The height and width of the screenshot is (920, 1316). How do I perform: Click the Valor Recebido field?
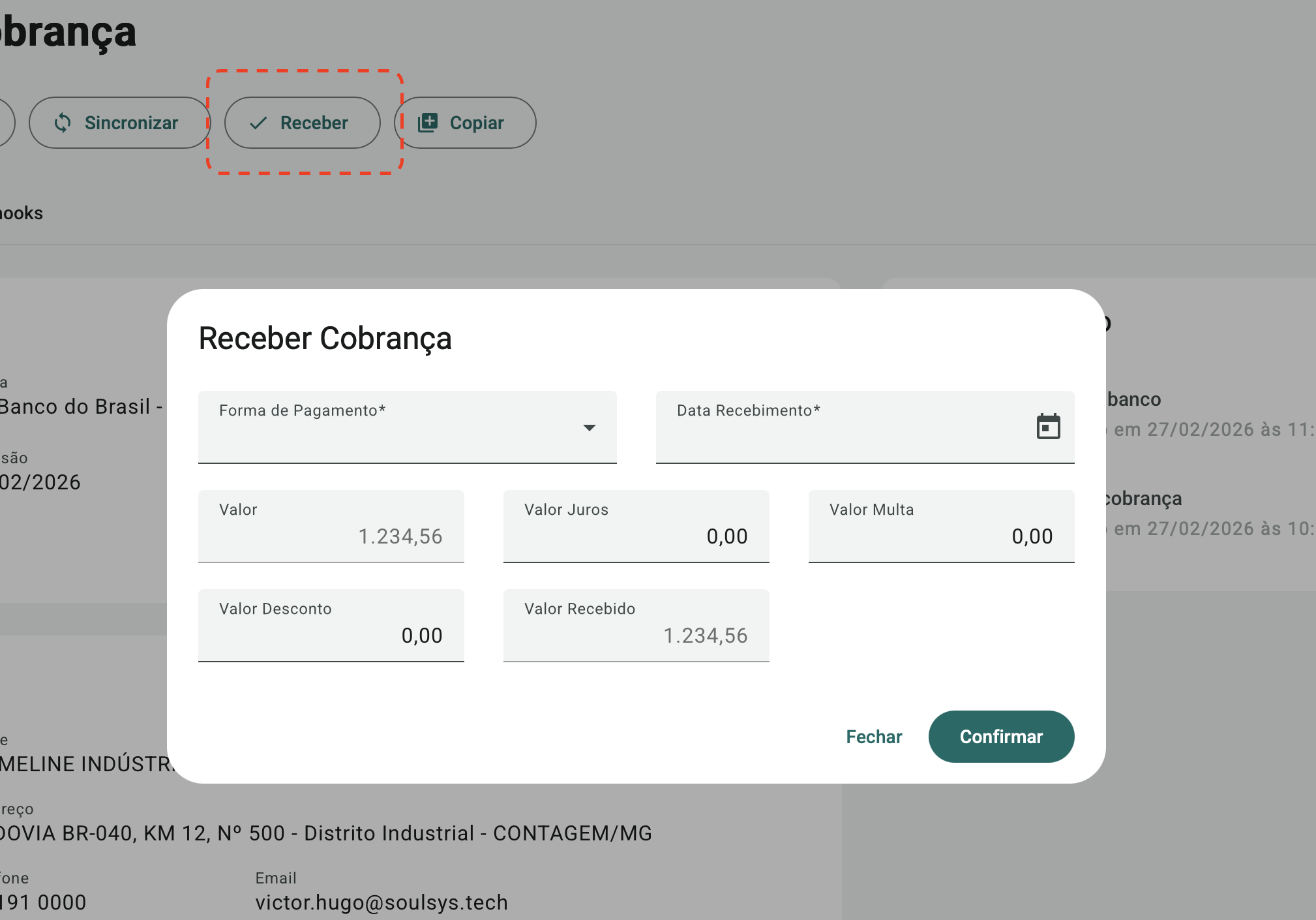point(636,628)
